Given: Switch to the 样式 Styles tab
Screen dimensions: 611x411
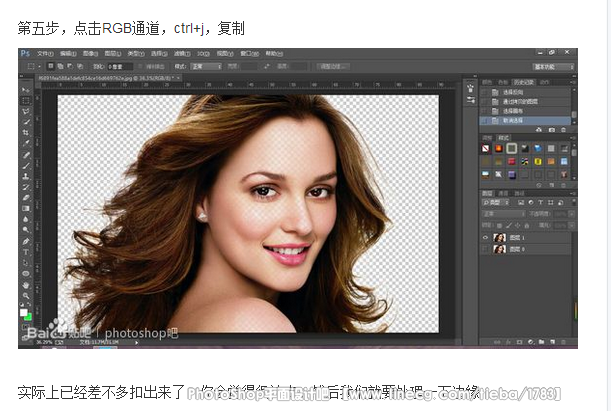Looking at the screenshot, I should click(503, 138).
